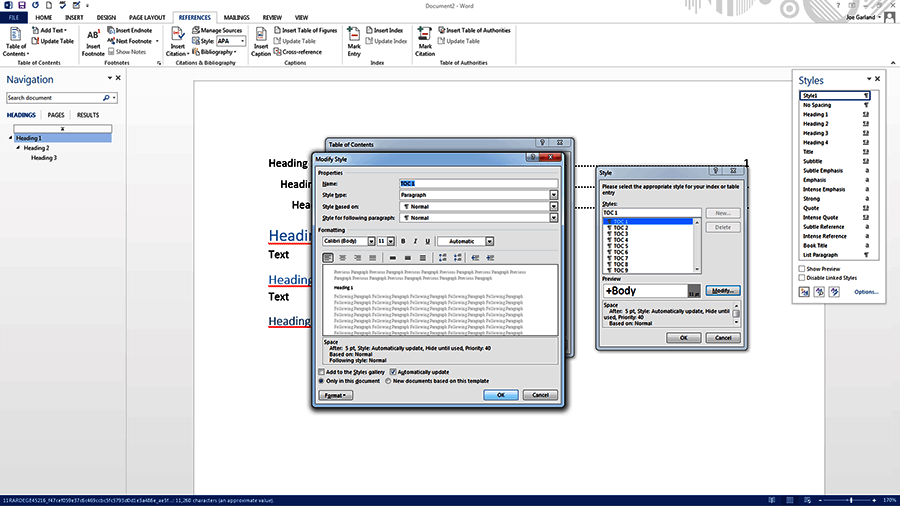Click the New Style icon in Styles pane
Screen dimensions: 900x506
pos(804,292)
